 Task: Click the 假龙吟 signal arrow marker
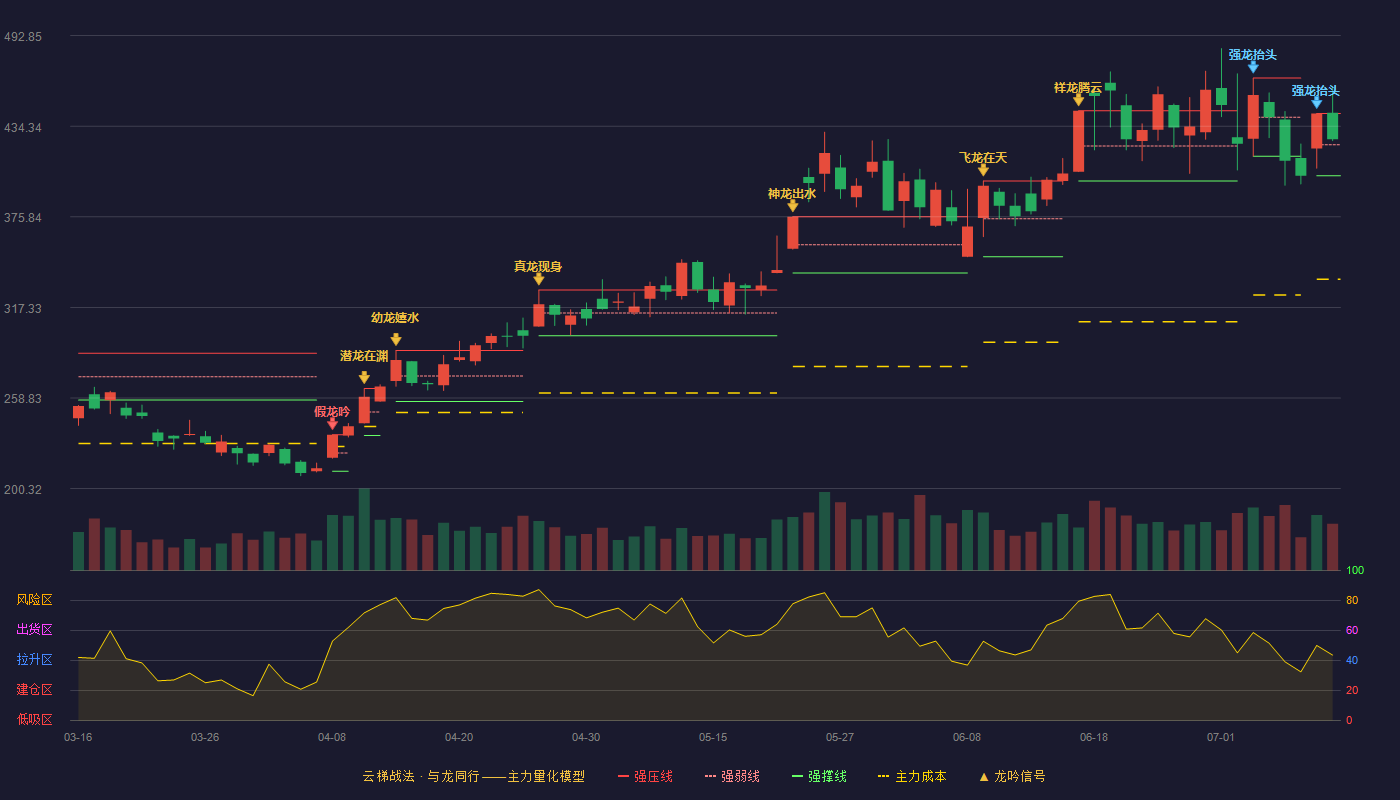pyautogui.click(x=332, y=424)
